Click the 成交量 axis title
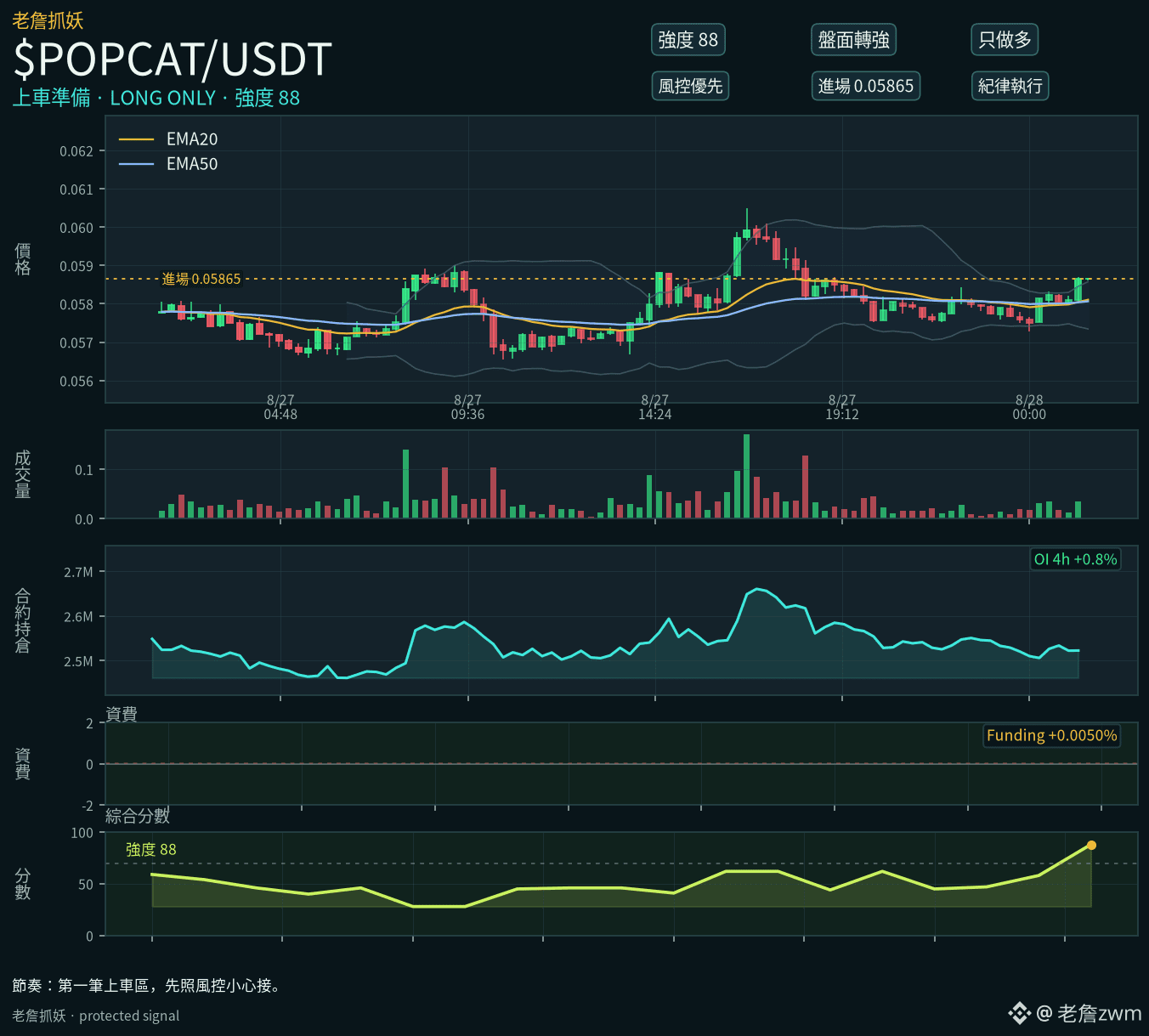This screenshot has height=1036, width=1149. pyautogui.click(x=23, y=474)
